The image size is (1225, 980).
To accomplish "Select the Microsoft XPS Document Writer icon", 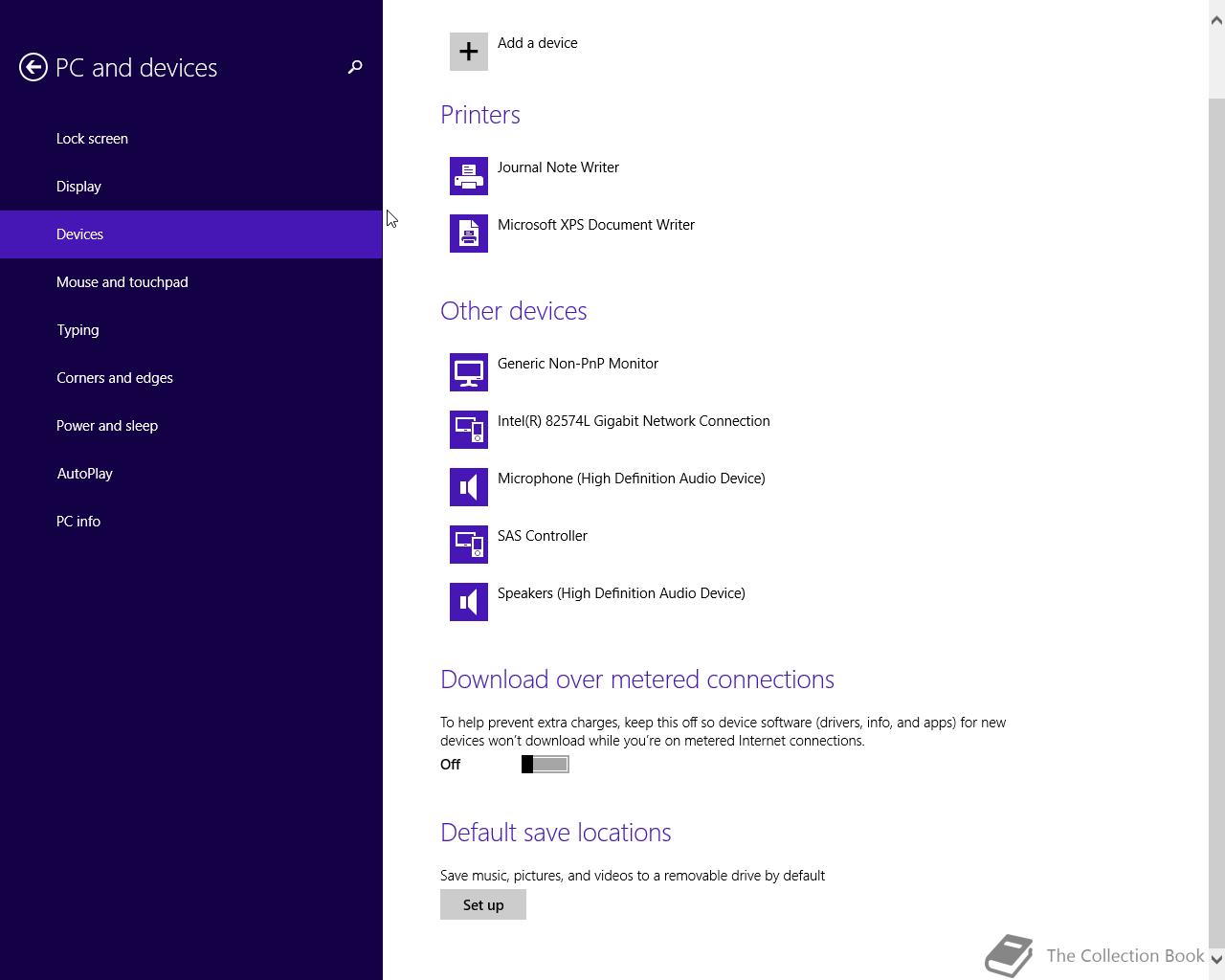I will click(469, 234).
